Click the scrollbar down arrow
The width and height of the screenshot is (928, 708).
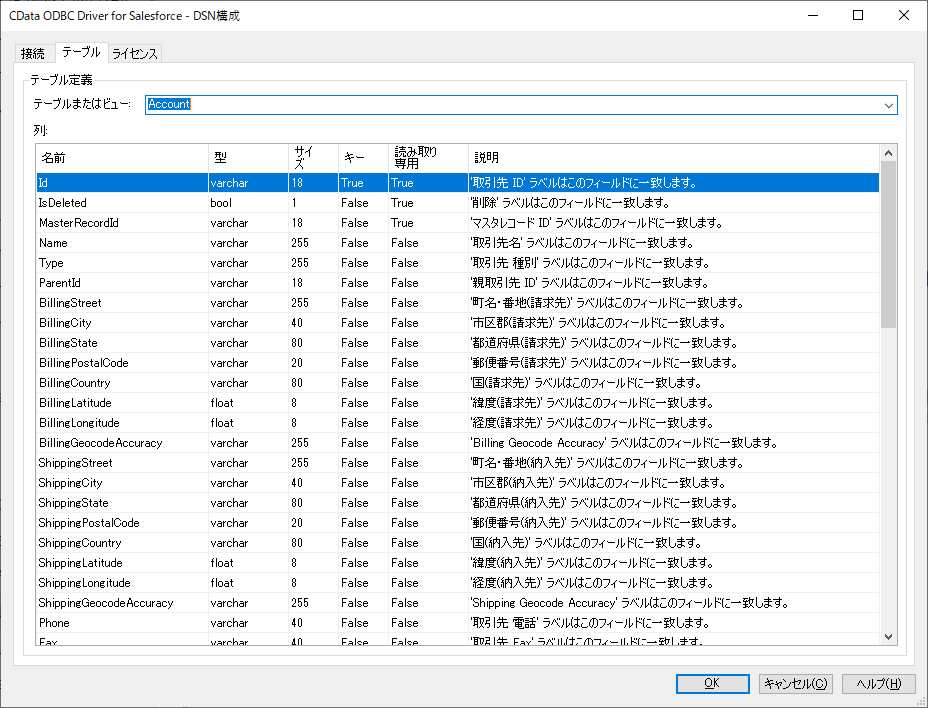(x=885, y=637)
